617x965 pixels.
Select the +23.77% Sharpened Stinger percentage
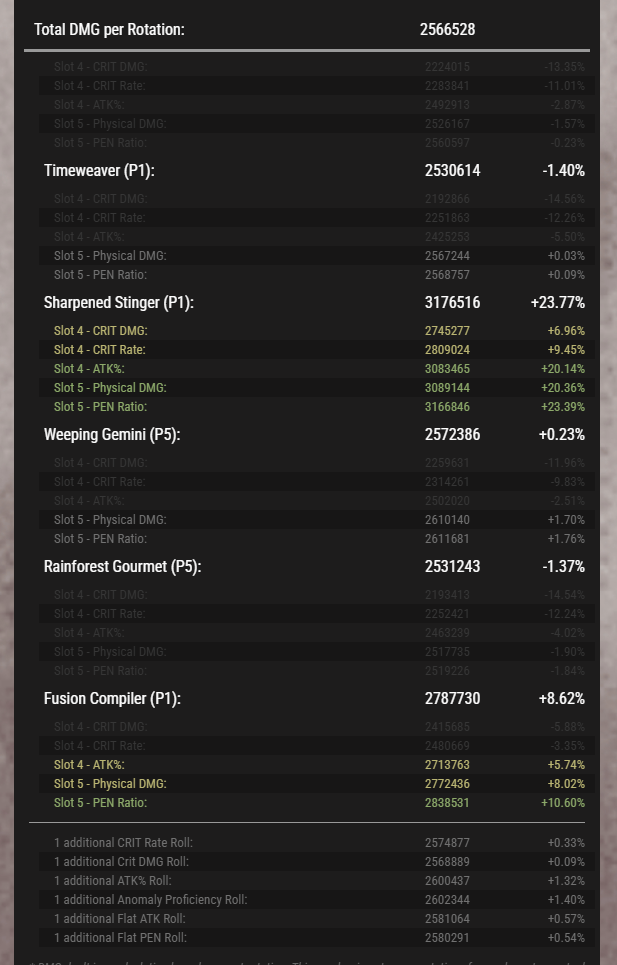pyautogui.click(x=557, y=302)
